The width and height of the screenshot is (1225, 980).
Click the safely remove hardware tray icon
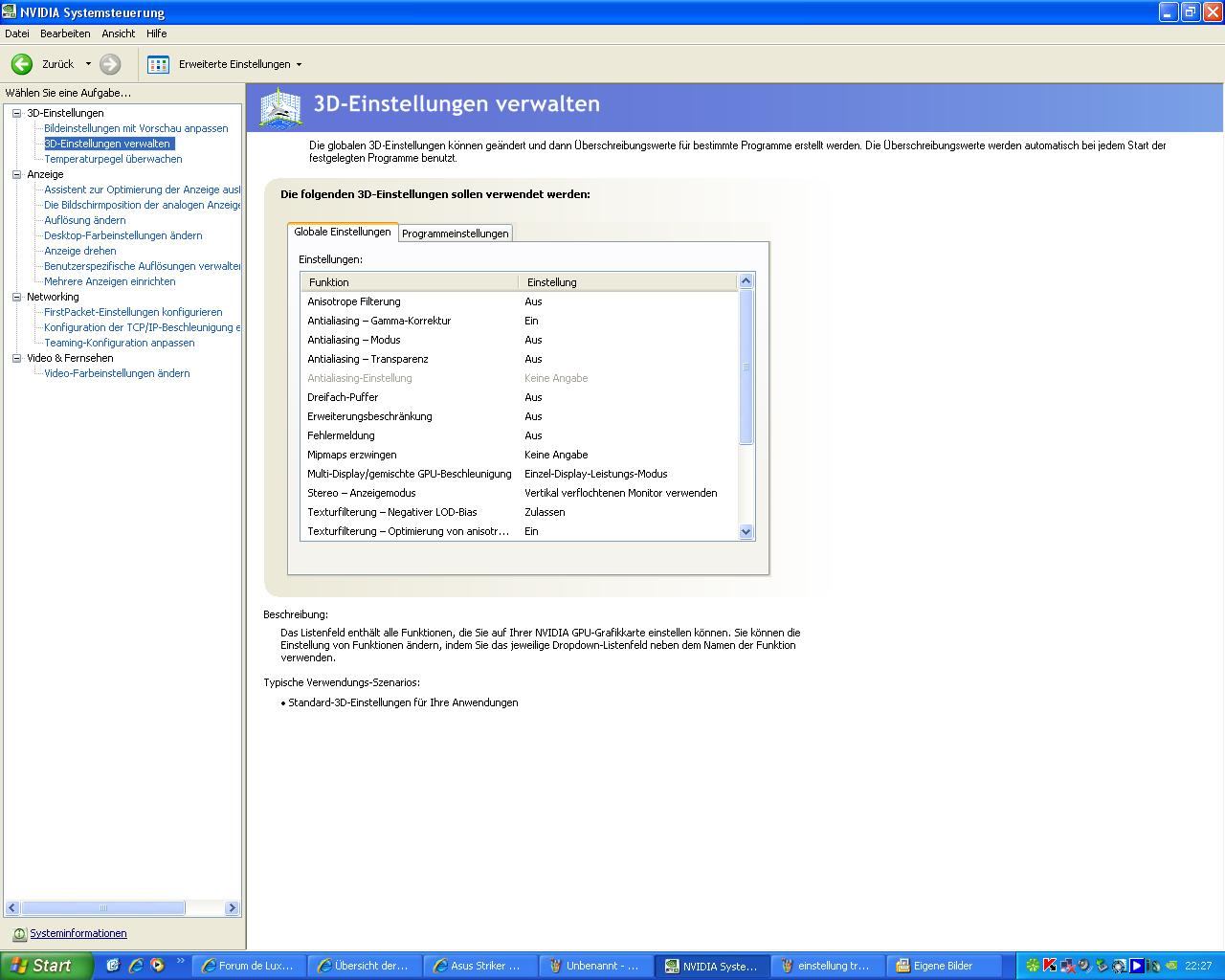(x=1102, y=966)
